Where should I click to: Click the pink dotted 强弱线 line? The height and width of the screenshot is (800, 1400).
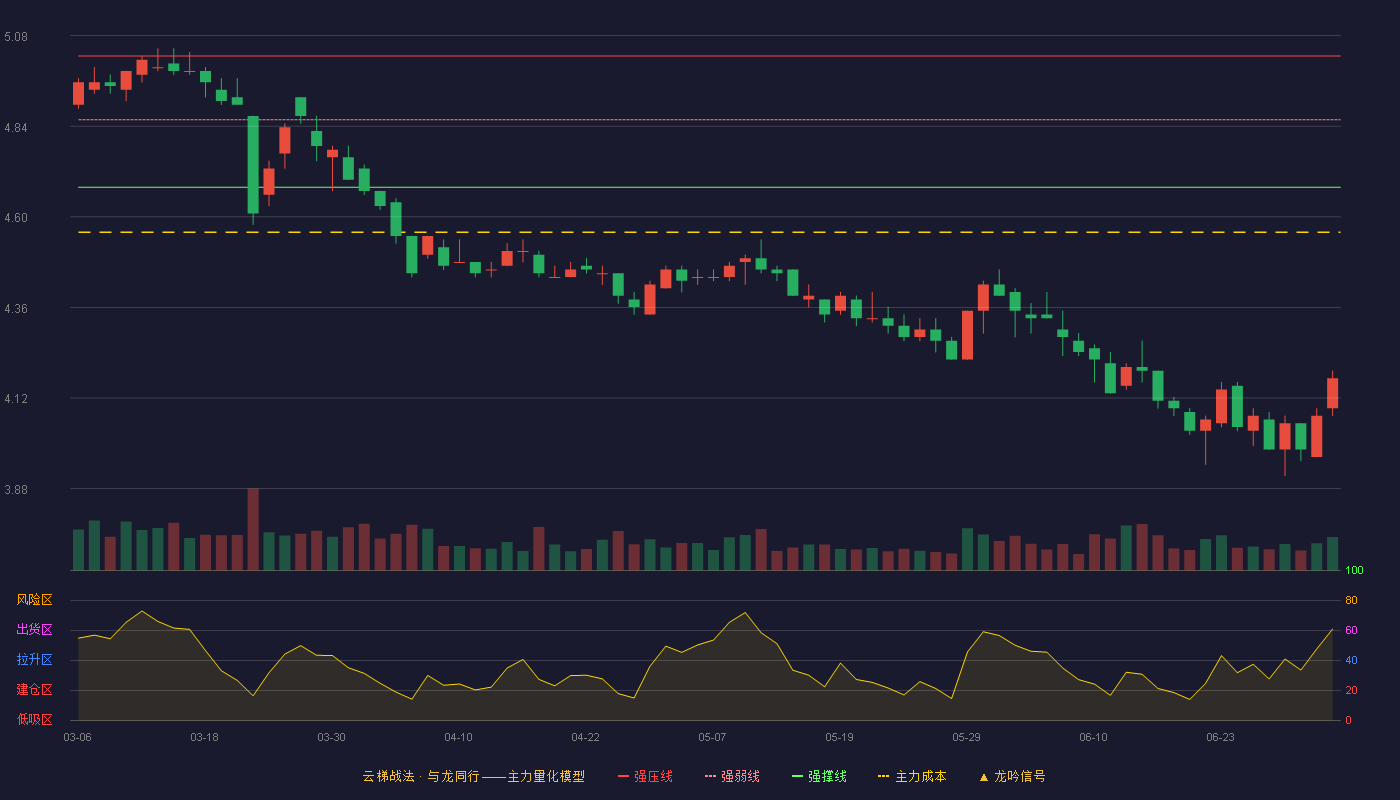click(x=709, y=120)
